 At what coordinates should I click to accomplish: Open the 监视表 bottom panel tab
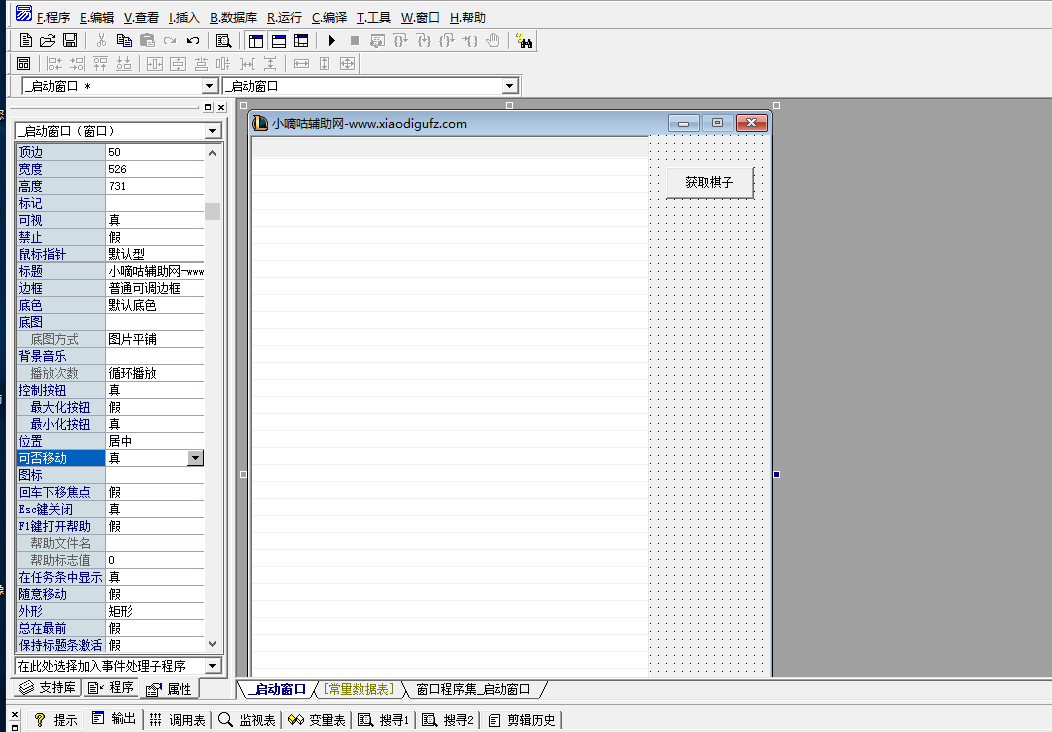248,720
